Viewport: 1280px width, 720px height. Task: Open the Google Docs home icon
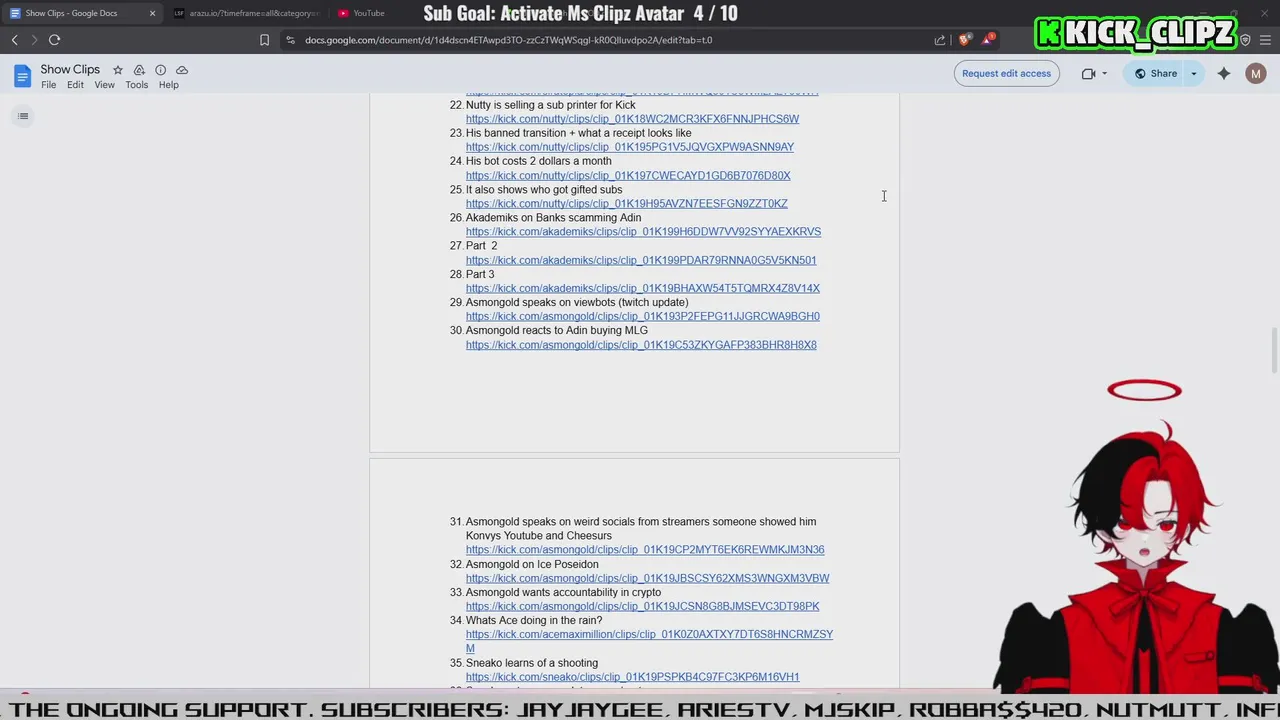[x=22, y=76]
